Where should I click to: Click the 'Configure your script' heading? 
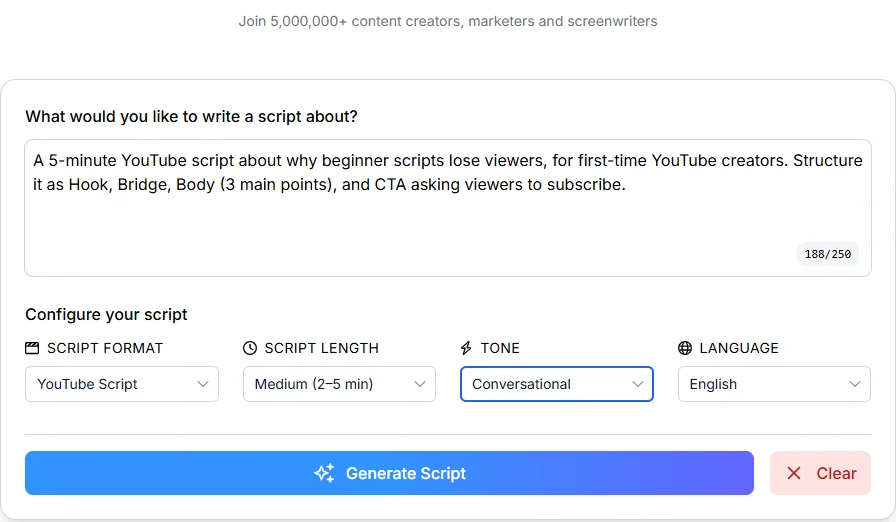[x=106, y=315]
